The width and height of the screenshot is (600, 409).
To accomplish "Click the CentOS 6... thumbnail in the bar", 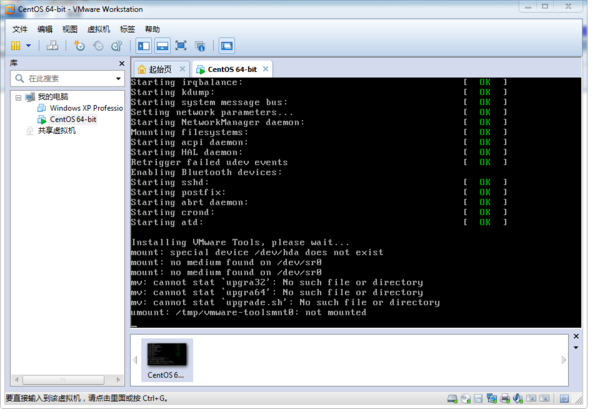I will tap(166, 360).
